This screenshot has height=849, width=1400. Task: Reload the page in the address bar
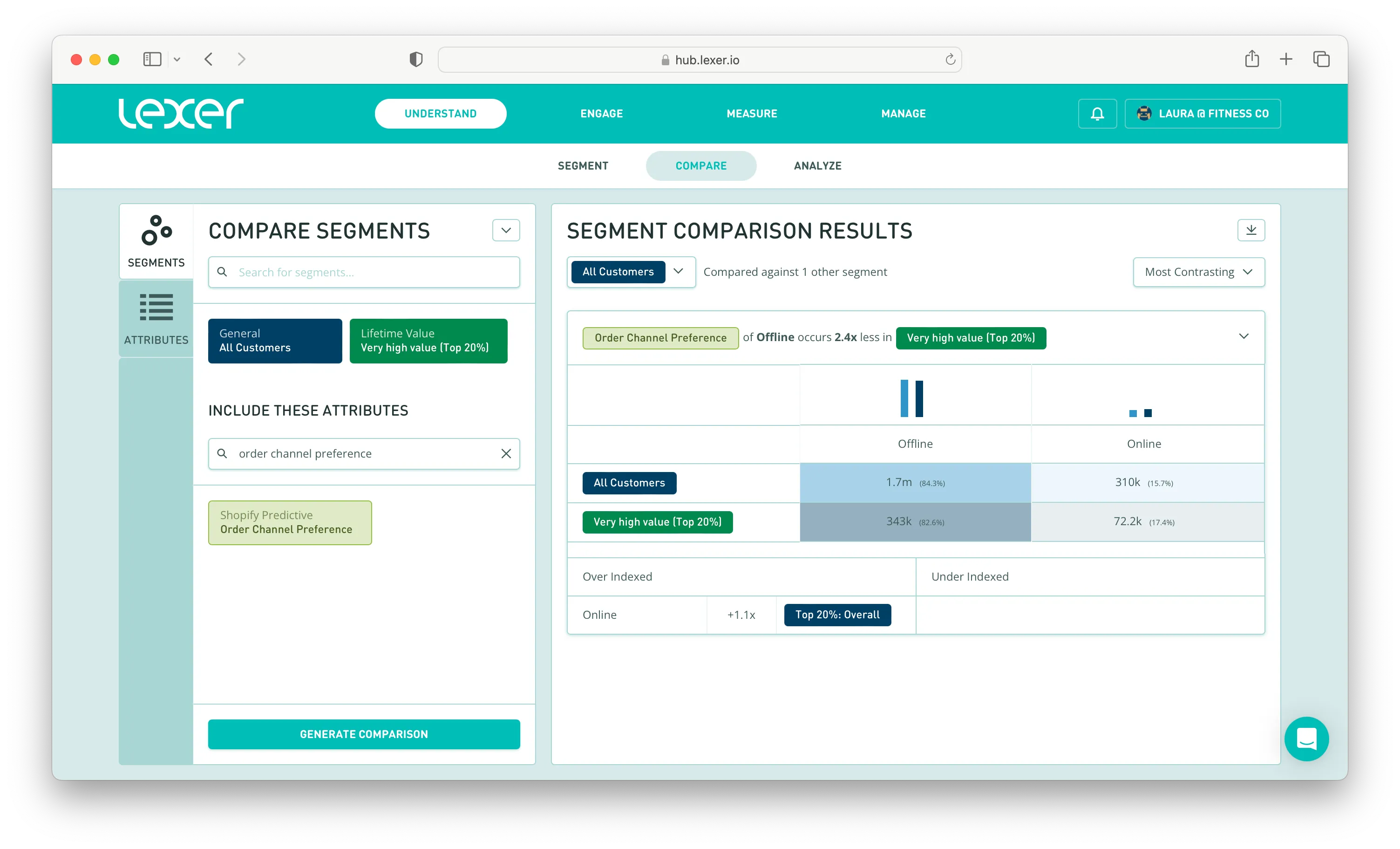[950, 60]
